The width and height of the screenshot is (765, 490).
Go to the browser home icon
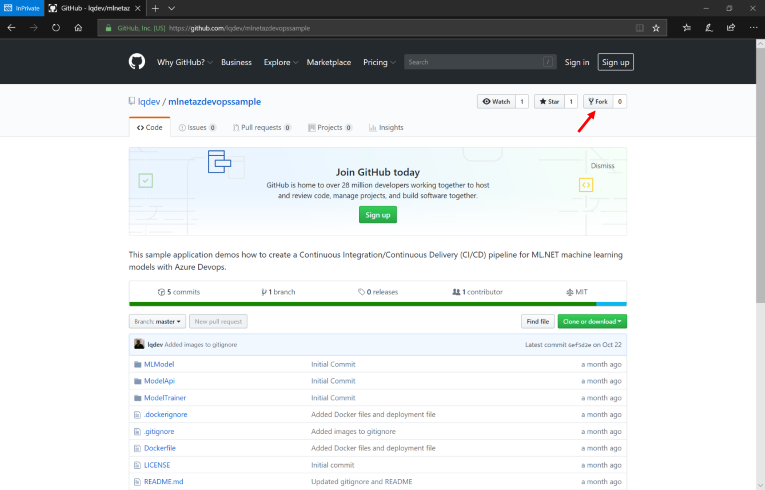(78, 27)
